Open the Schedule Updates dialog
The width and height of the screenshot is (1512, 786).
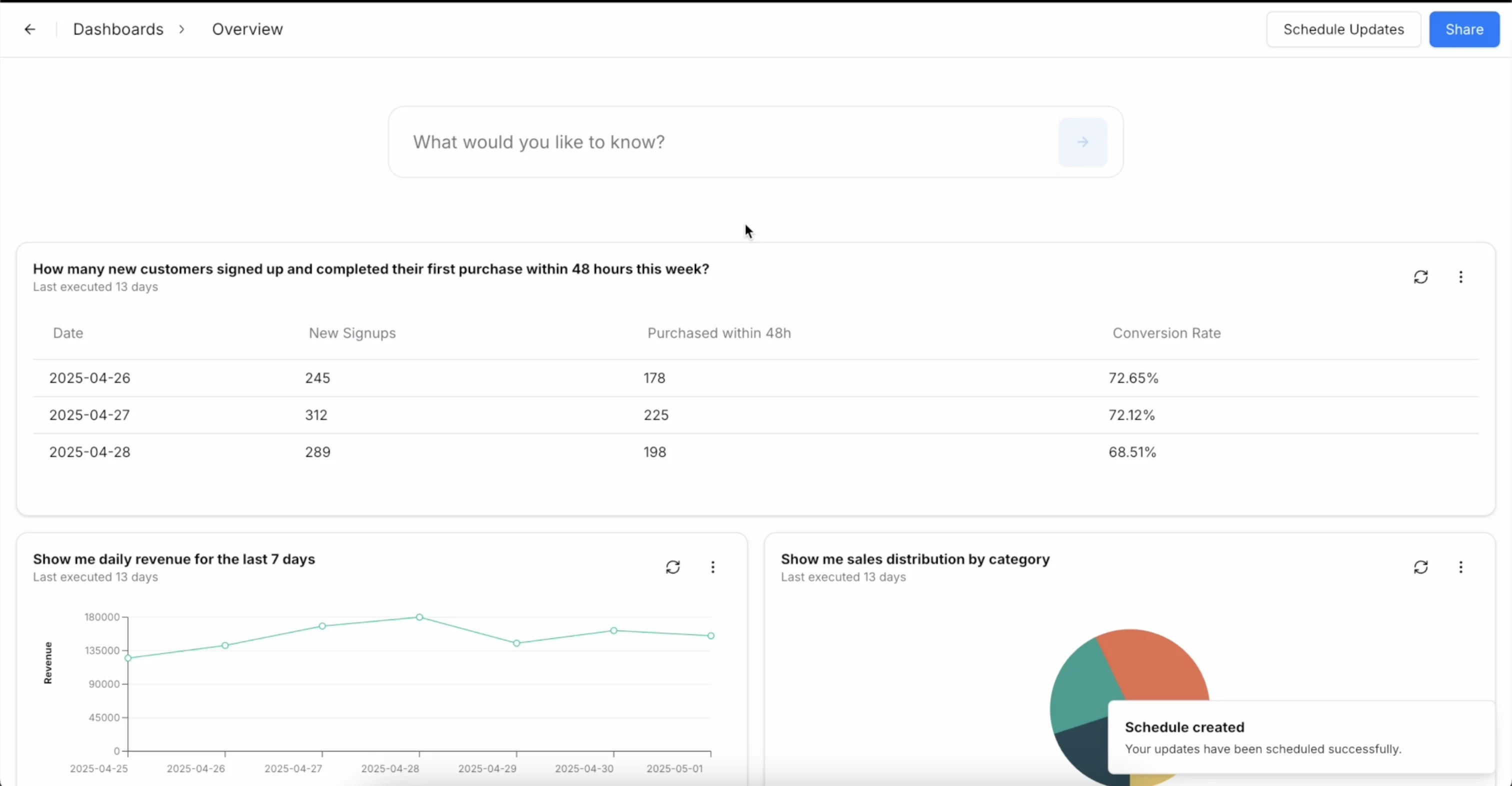(1343, 29)
